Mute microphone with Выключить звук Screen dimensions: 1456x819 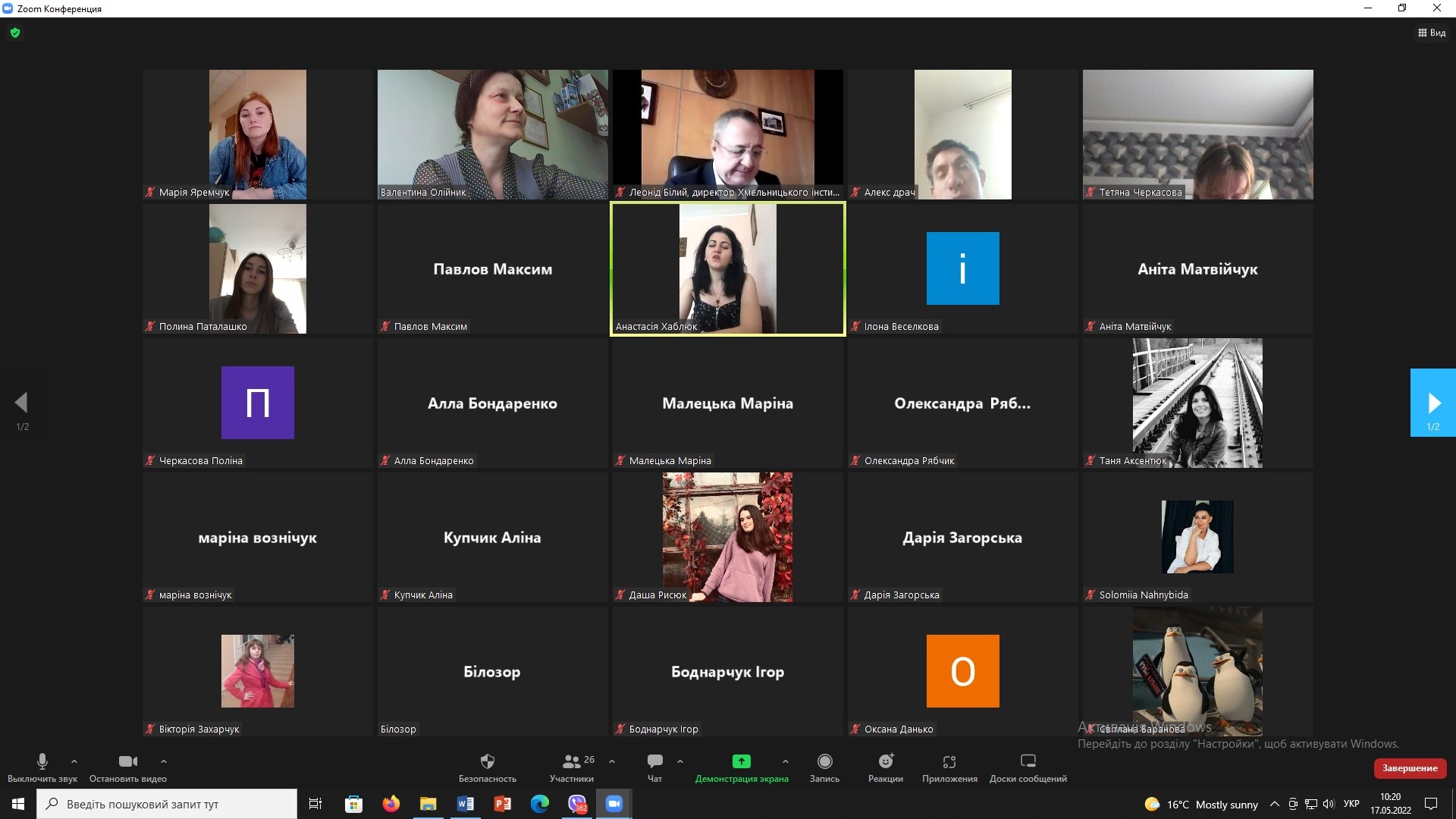(42, 762)
